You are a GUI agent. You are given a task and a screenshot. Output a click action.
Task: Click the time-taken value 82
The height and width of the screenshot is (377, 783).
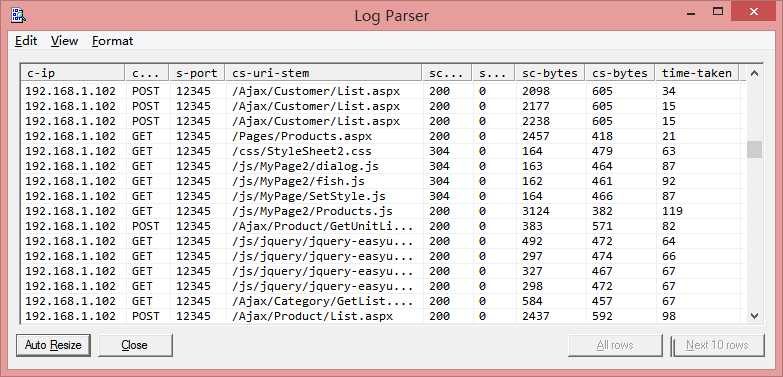pyautogui.click(x=669, y=226)
